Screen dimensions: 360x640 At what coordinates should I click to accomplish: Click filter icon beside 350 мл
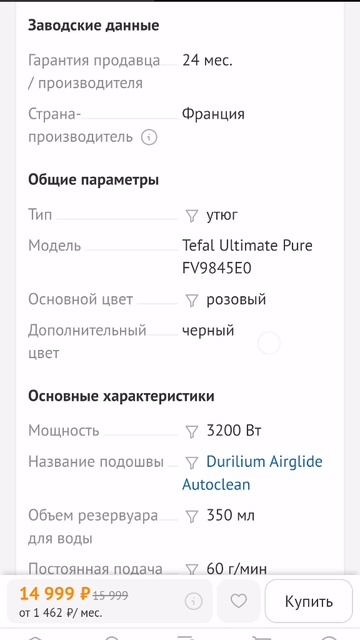[x=191, y=516]
